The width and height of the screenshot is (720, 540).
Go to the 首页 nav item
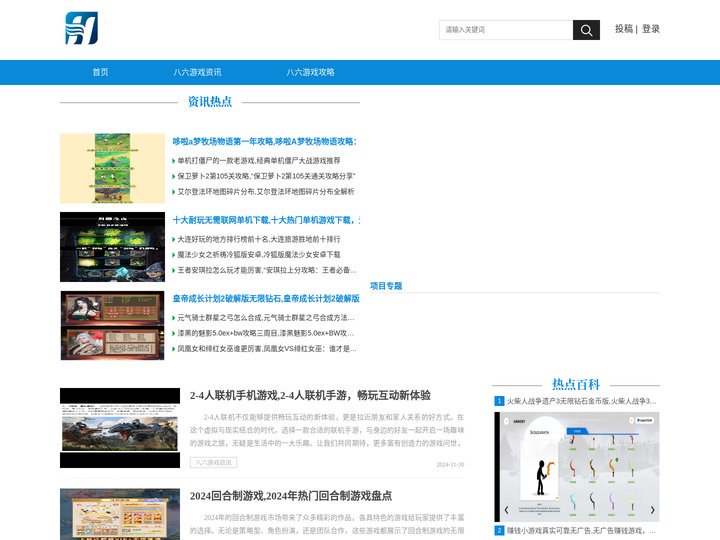click(x=101, y=72)
